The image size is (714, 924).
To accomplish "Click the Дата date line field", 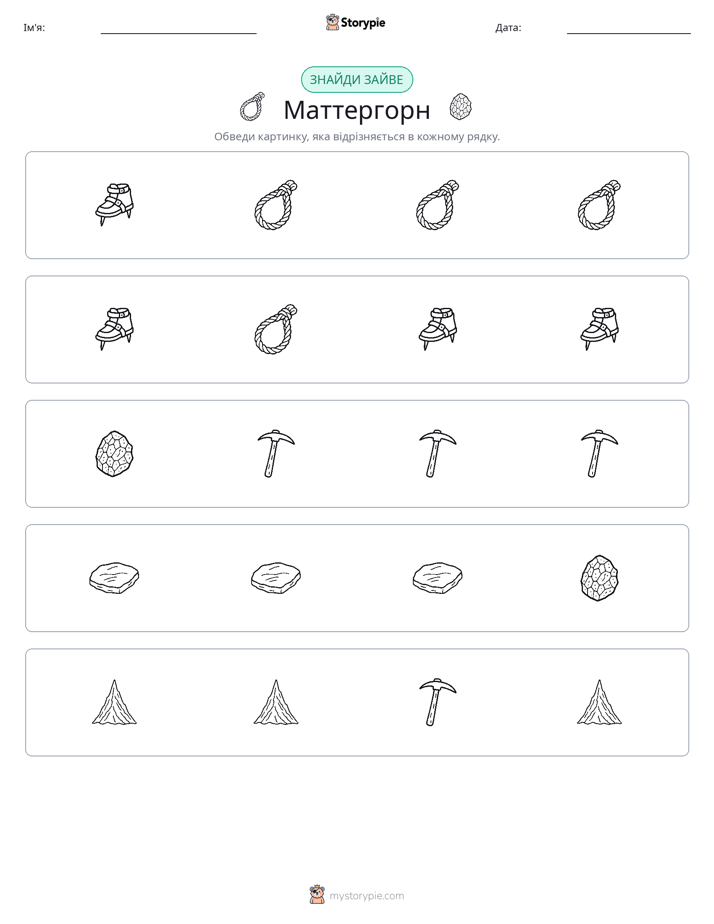I will tap(629, 28).
